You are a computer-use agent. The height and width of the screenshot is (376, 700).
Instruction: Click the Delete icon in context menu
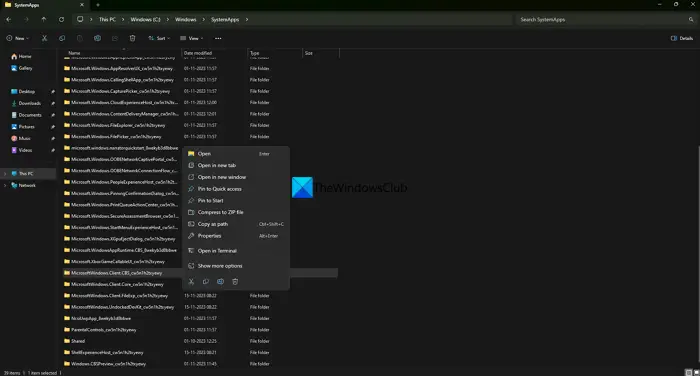[235, 281]
